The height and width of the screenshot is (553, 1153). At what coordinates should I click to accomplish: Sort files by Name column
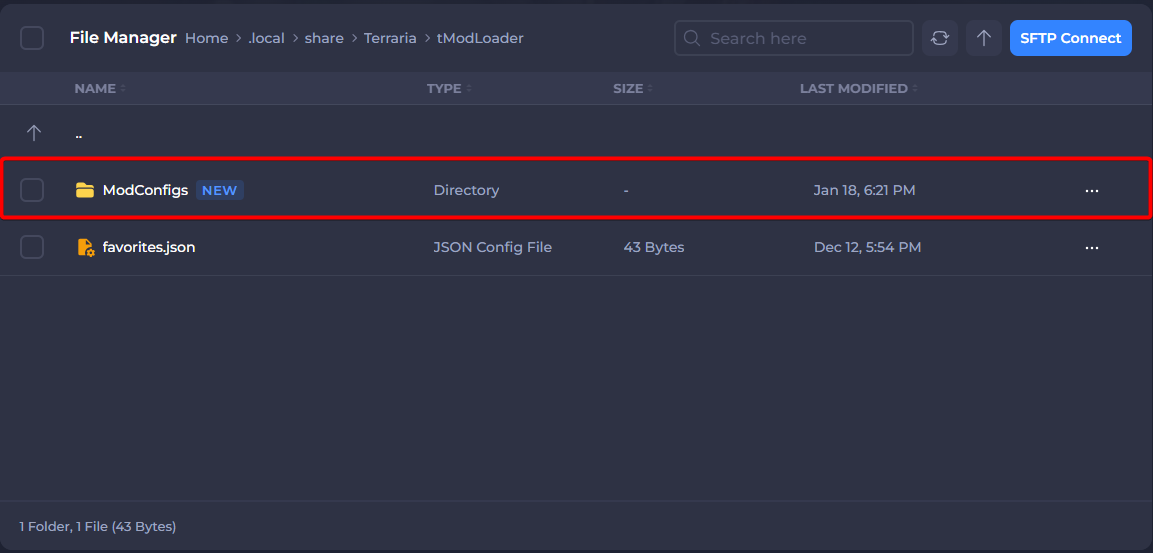(96, 89)
